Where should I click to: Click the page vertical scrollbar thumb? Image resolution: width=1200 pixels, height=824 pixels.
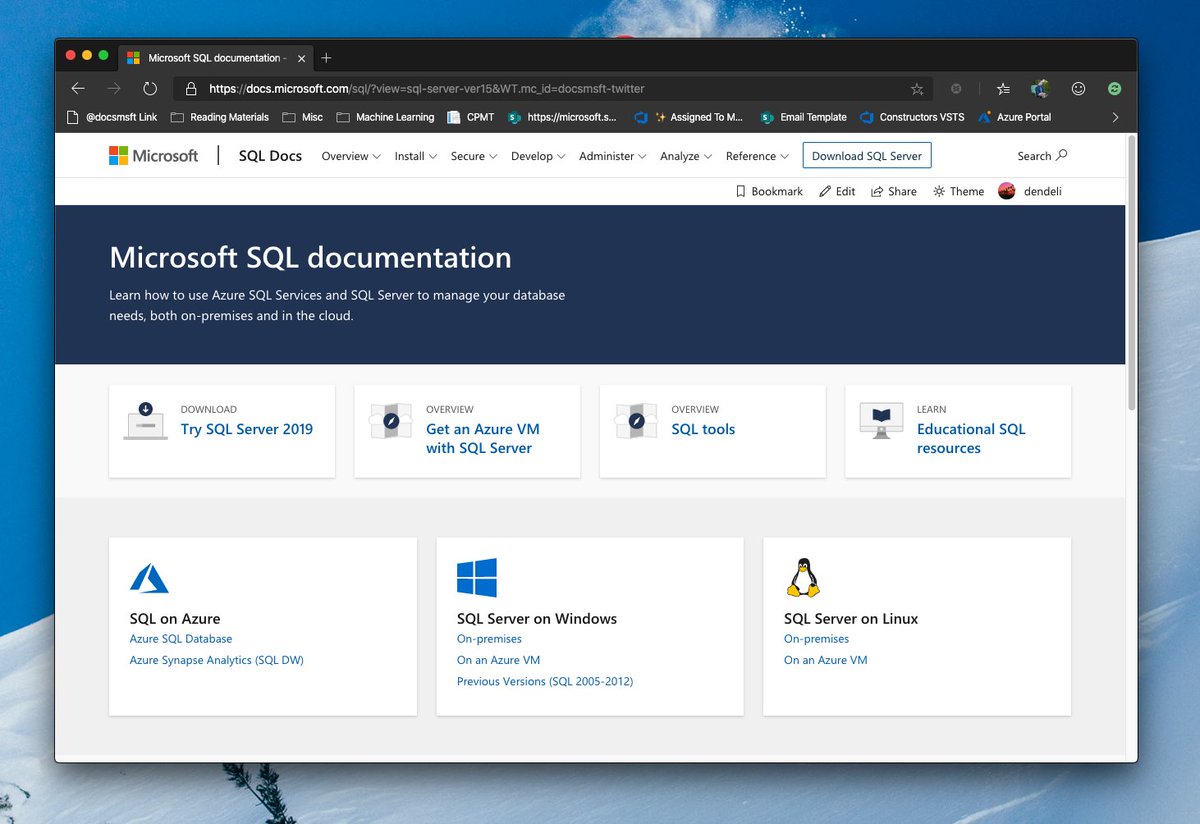(x=1132, y=272)
